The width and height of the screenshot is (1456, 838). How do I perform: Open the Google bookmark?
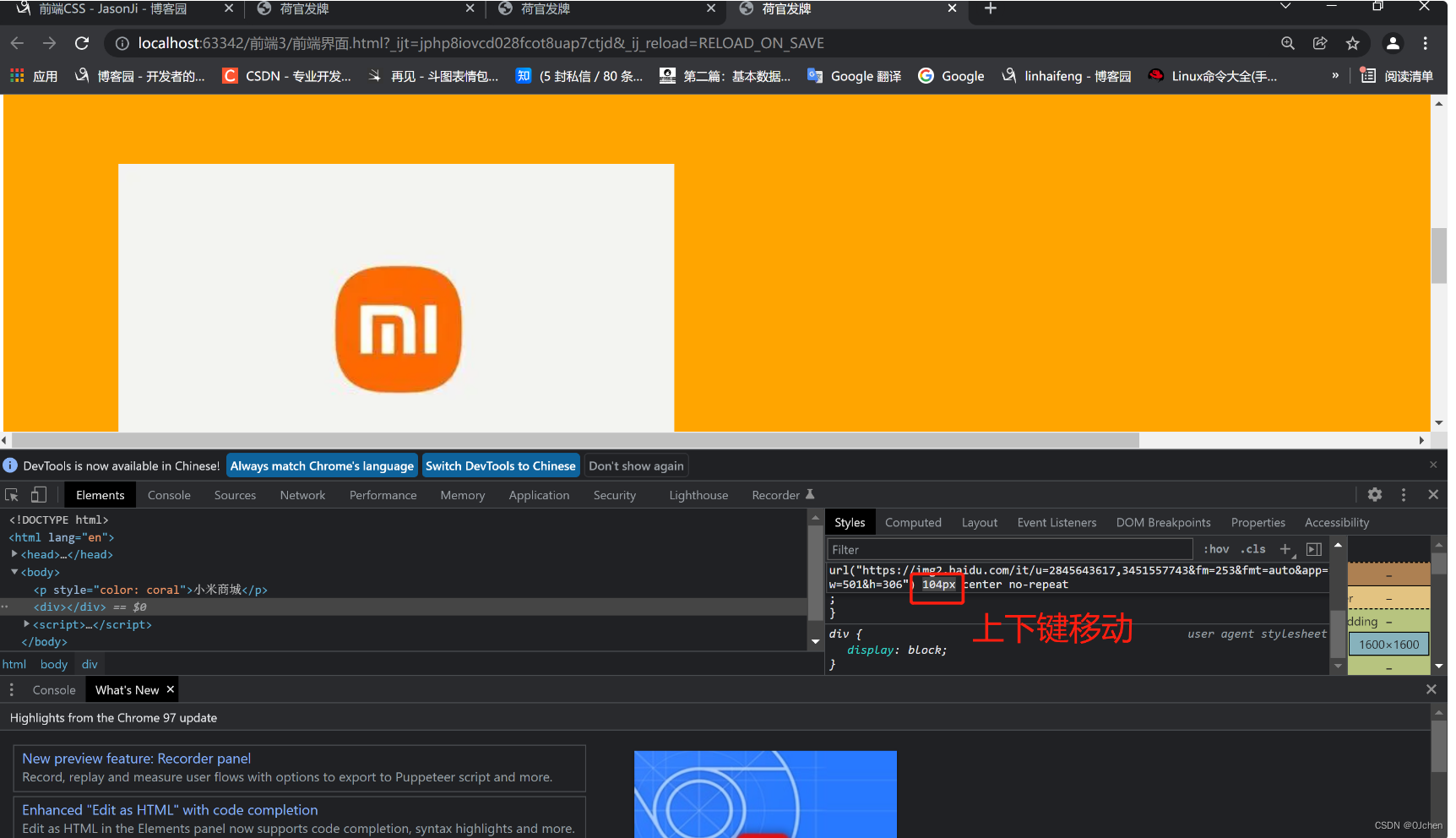[951, 76]
